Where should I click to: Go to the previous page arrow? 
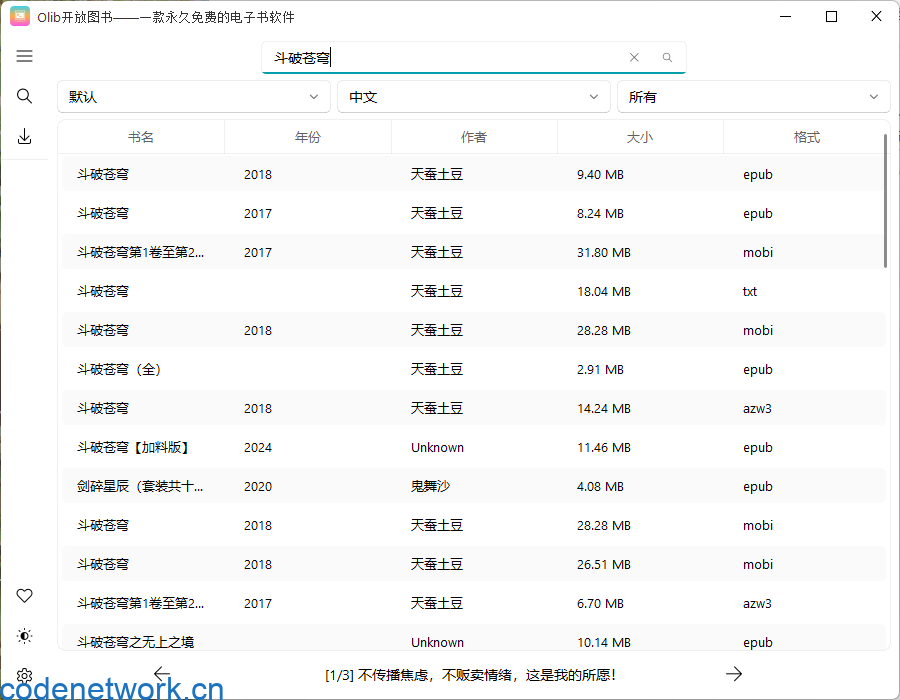click(162, 674)
